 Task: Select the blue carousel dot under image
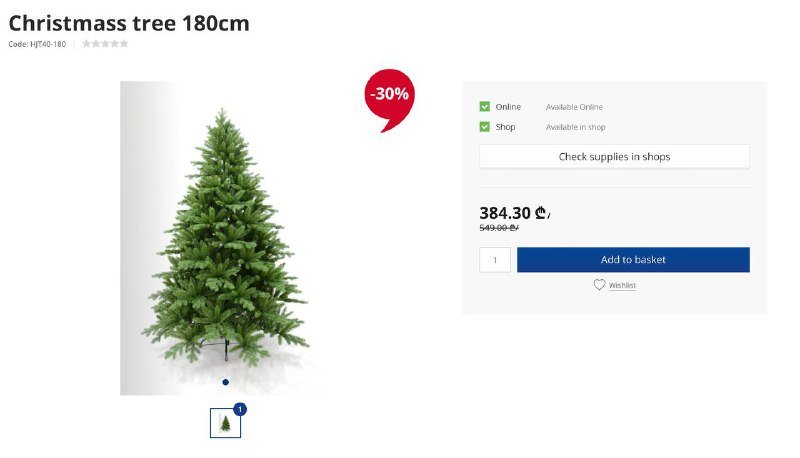pyautogui.click(x=226, y=382)
